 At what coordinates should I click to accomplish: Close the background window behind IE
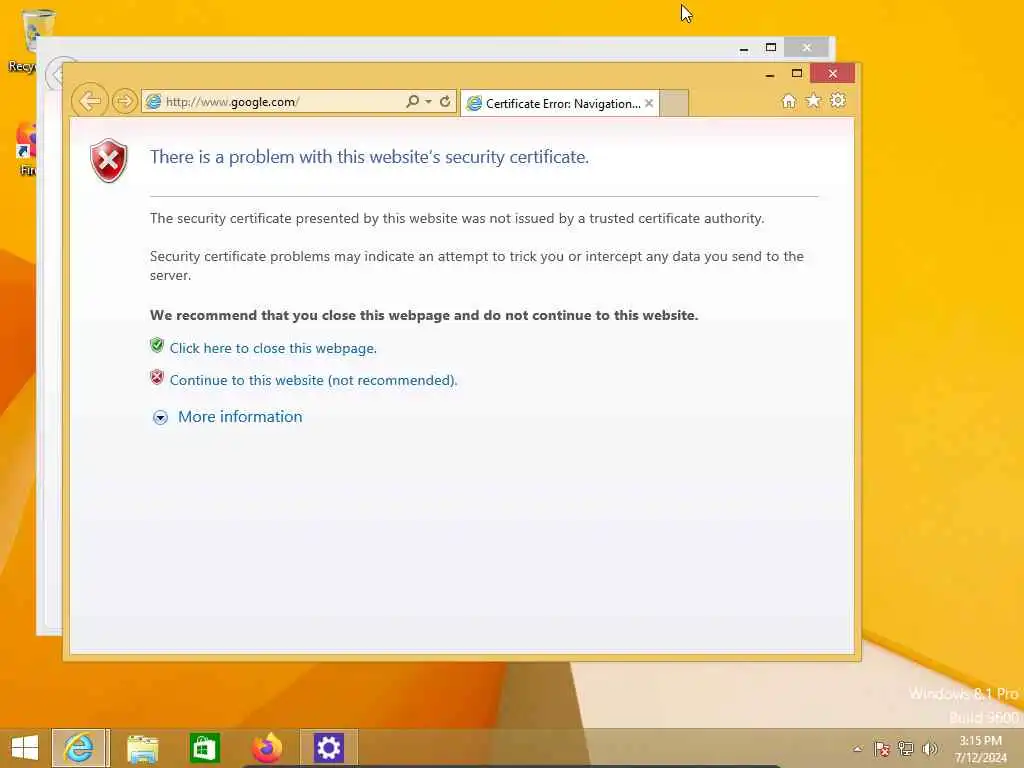pyautogui.click(x=807, y=47)
